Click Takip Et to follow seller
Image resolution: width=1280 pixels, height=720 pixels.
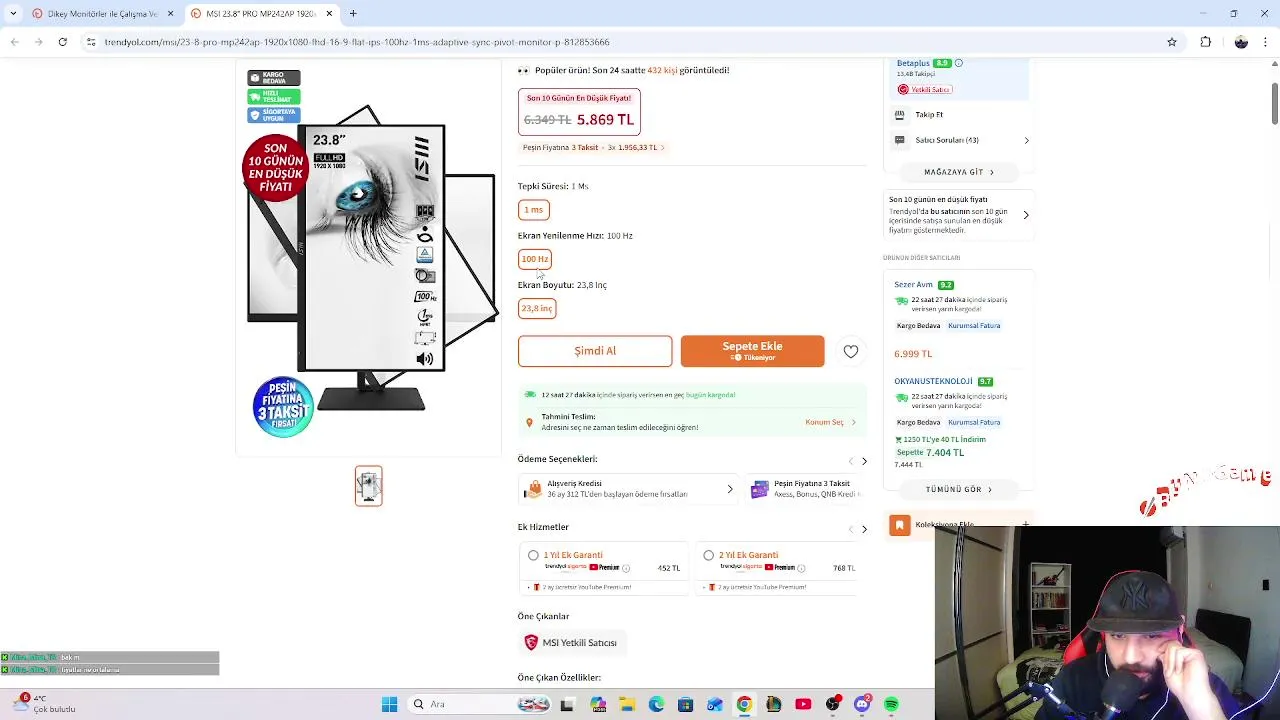(x=929, y=114)
